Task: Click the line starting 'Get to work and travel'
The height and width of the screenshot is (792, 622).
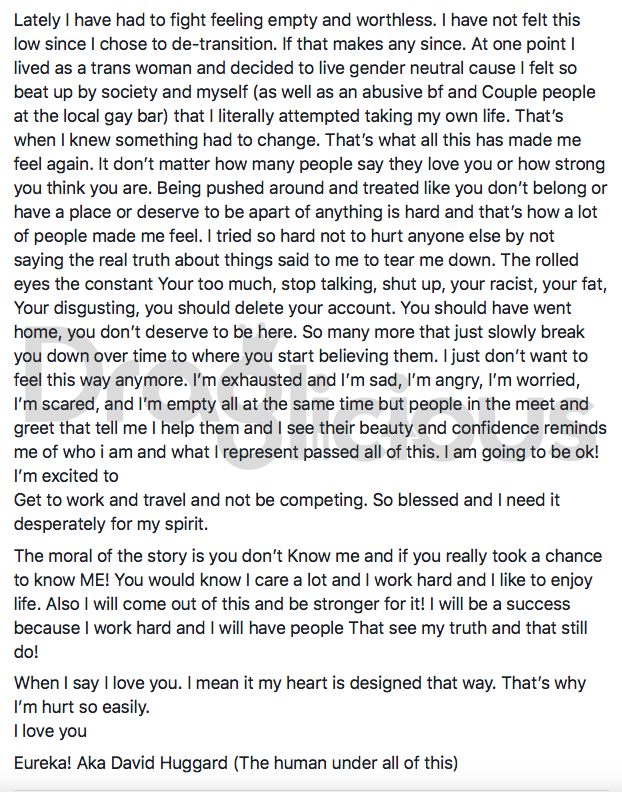Action: pos(287,500)
